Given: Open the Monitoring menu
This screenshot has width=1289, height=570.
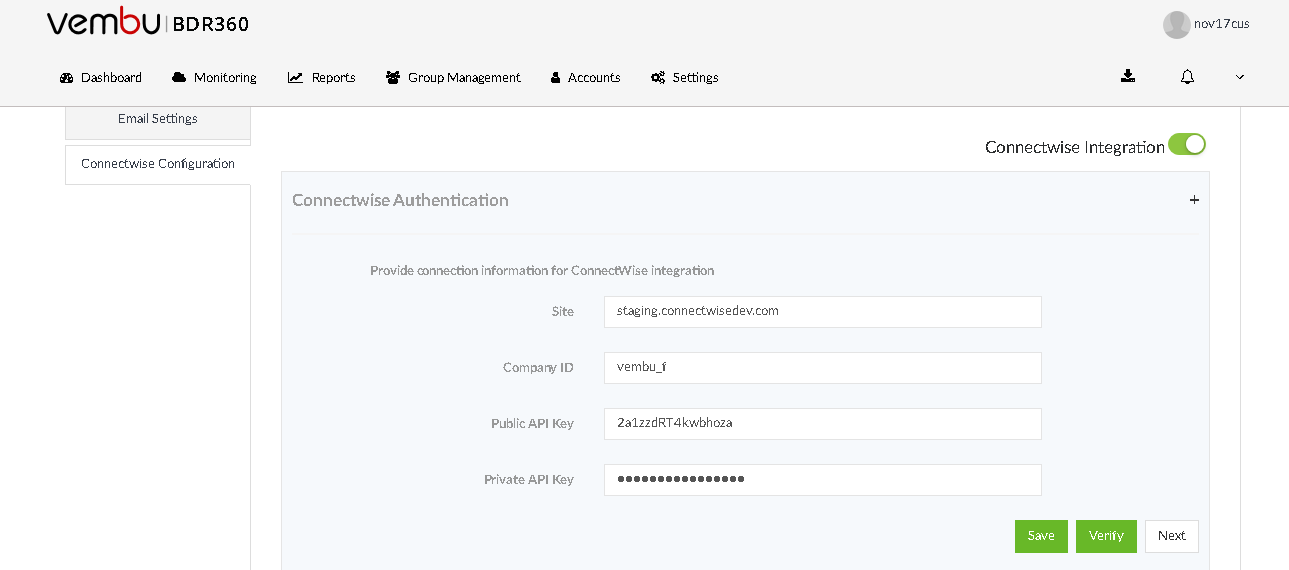Looking at the screenshot, I should tap(214, 77).
